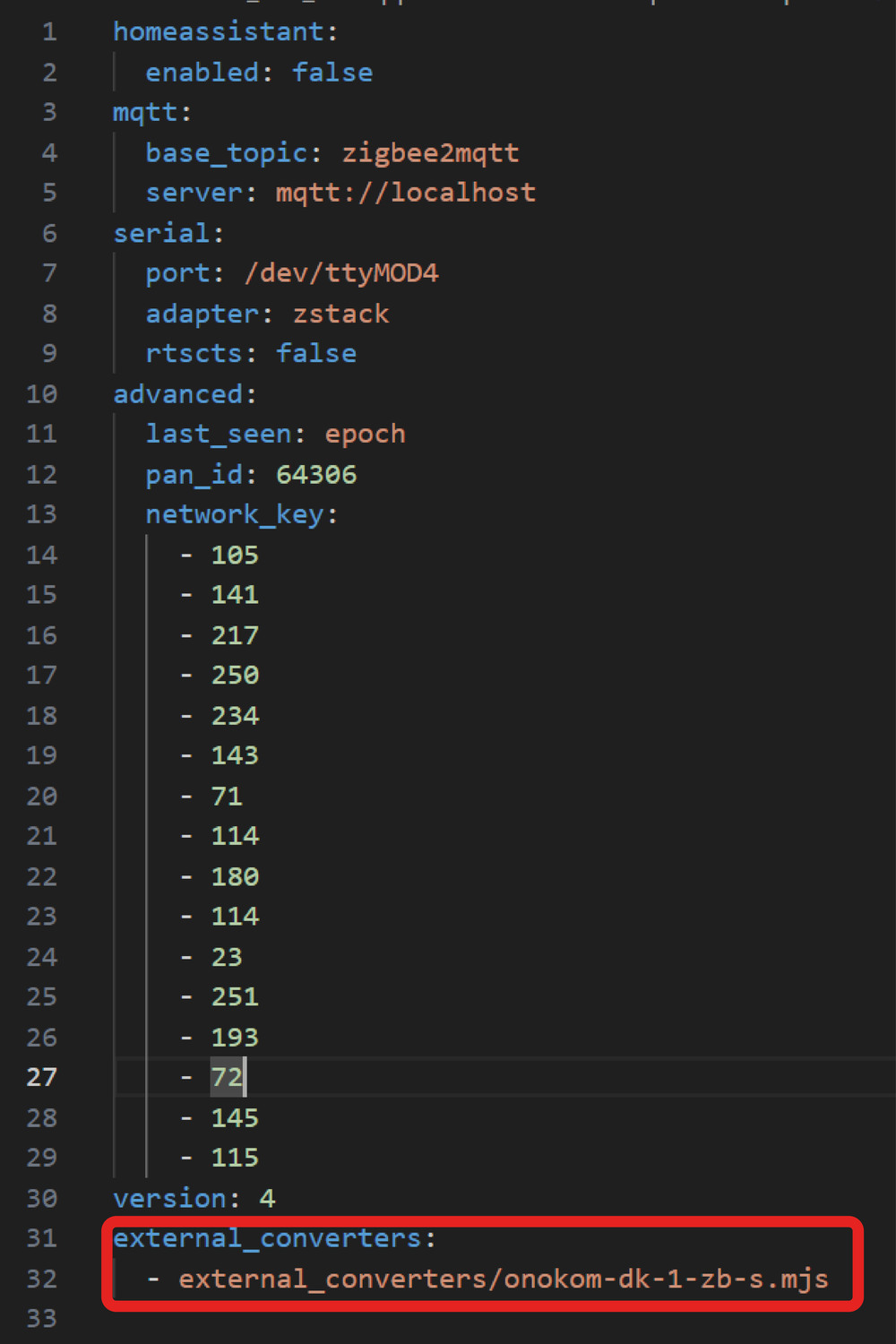This screenshot has width=896, height=1344.
Task: Select the zstack adapter value
Action: pyautogui.click(x=340, y=314)
